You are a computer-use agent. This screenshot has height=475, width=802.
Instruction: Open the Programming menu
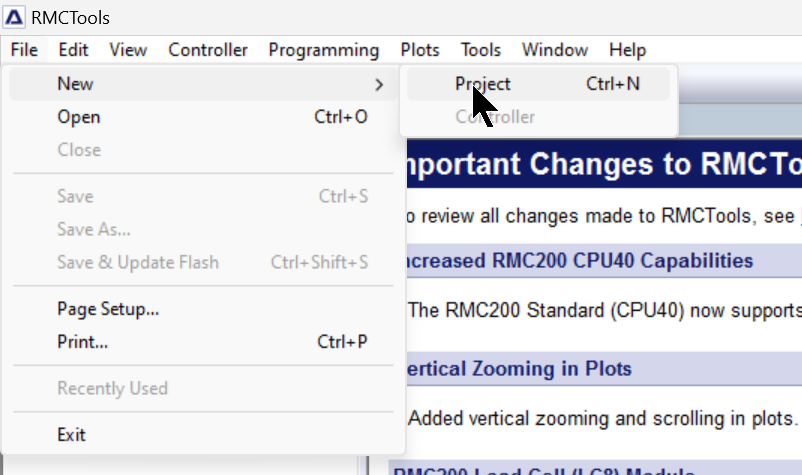point(324,50)
